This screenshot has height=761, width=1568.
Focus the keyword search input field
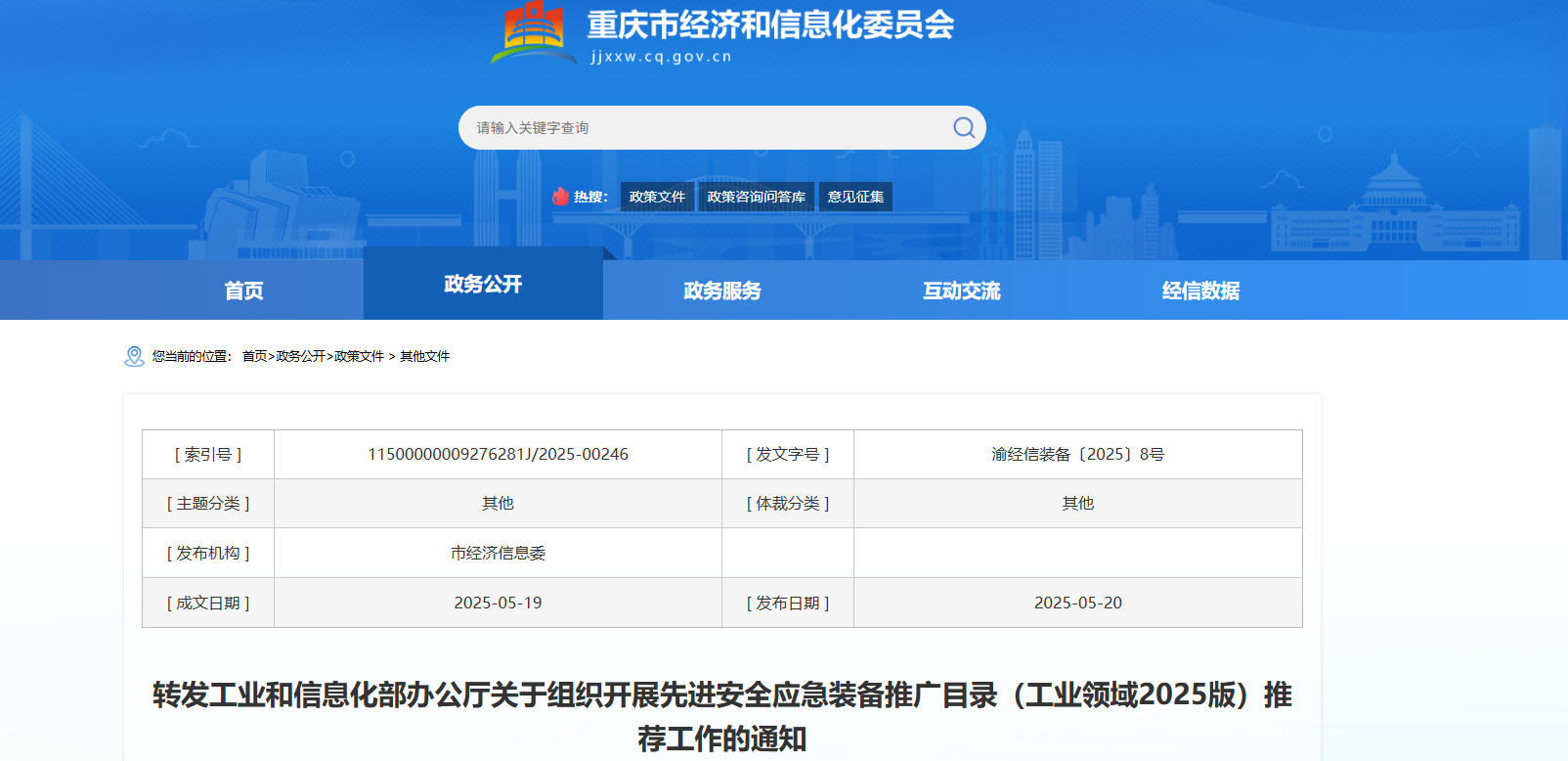pos(704,128)
